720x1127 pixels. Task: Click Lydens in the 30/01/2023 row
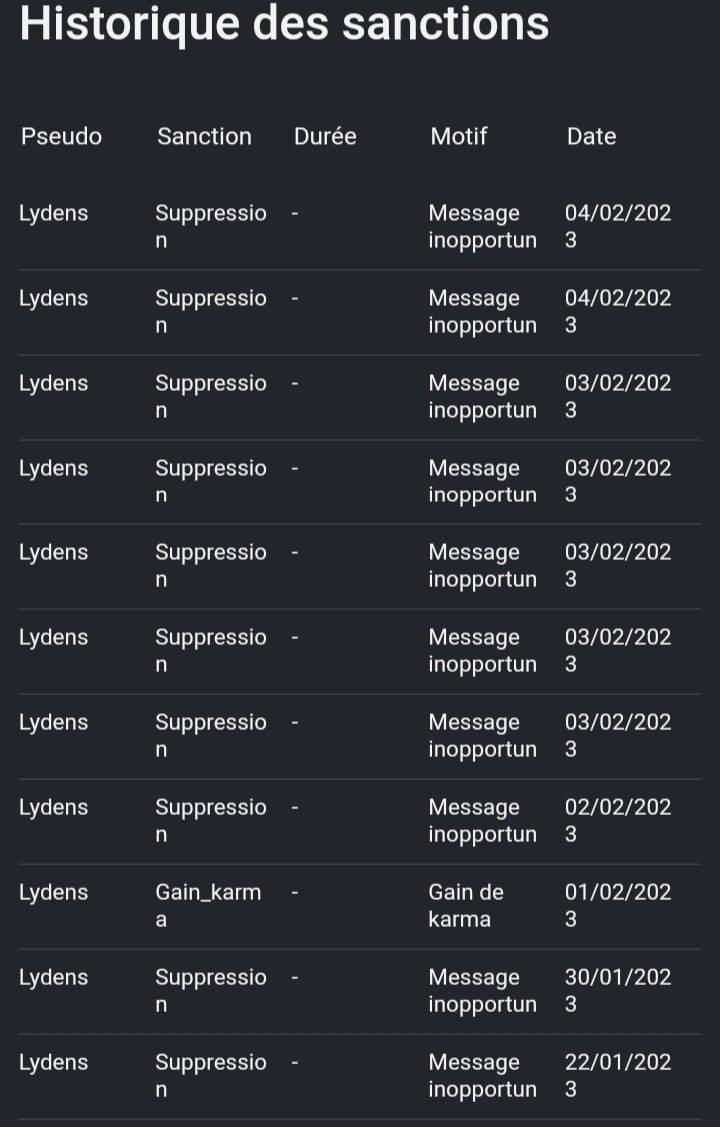(x=53, y=978)
